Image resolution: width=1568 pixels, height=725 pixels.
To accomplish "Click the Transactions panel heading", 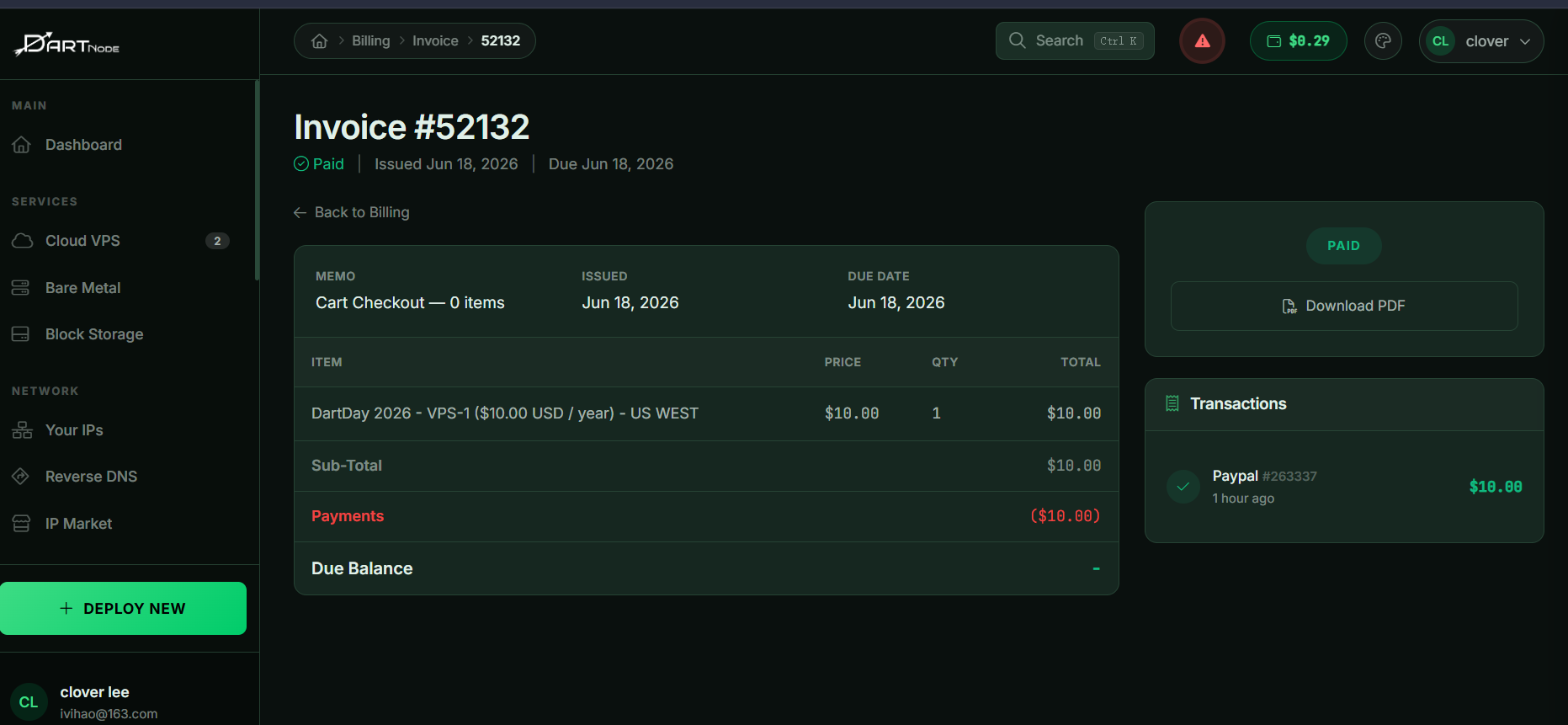I will pos(1238,404).
